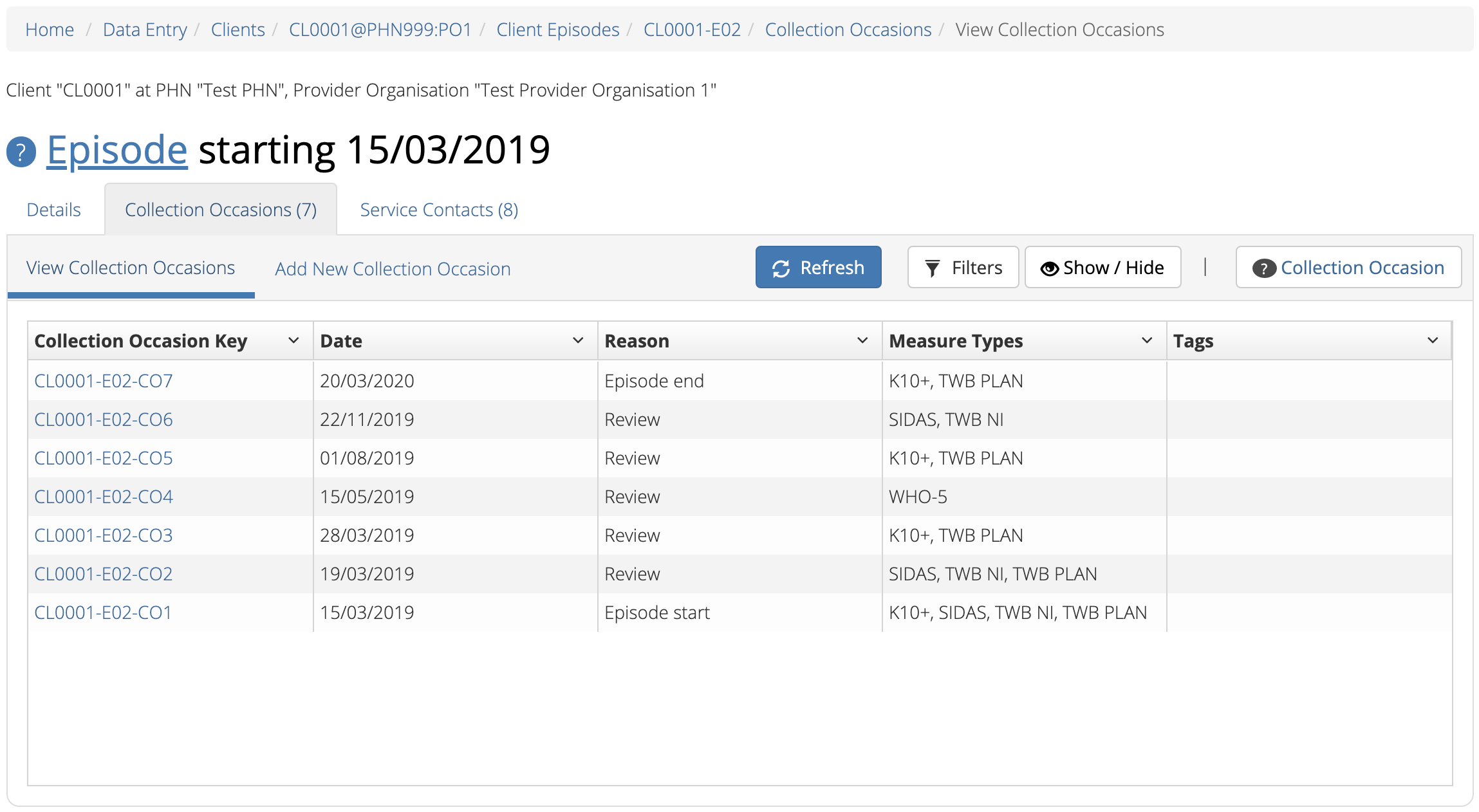1479x812 pixels.
Task: Expand Collection Occasion Key column menu
Action: pos(293,340)
